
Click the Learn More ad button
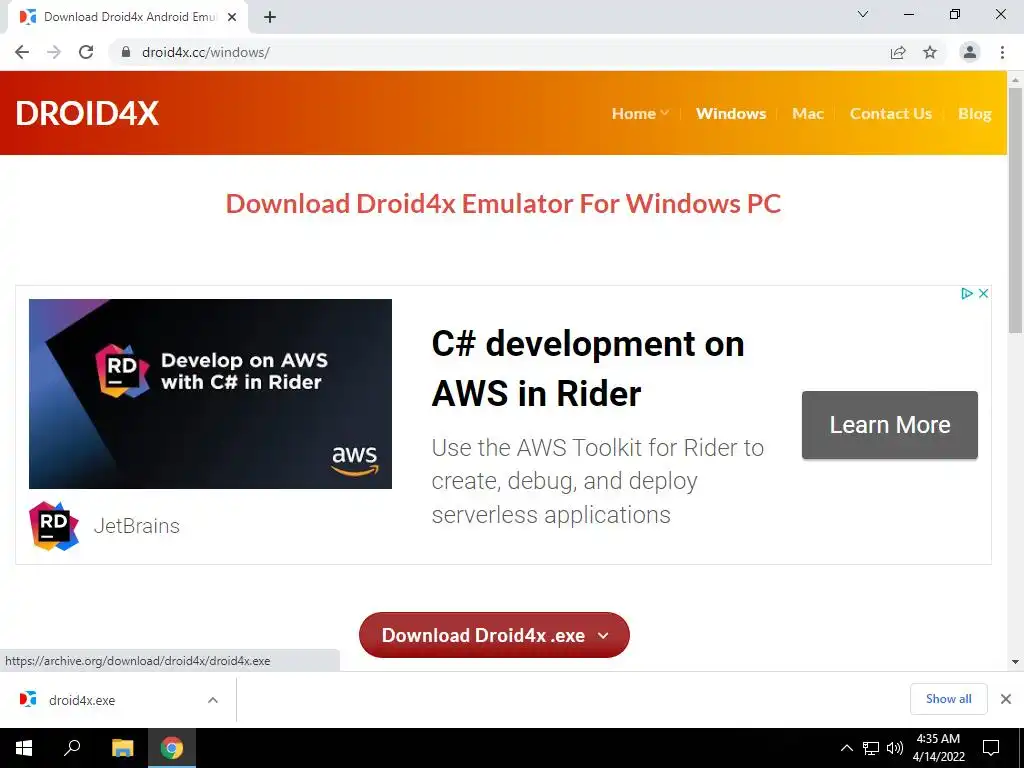[x=889, y=425]
